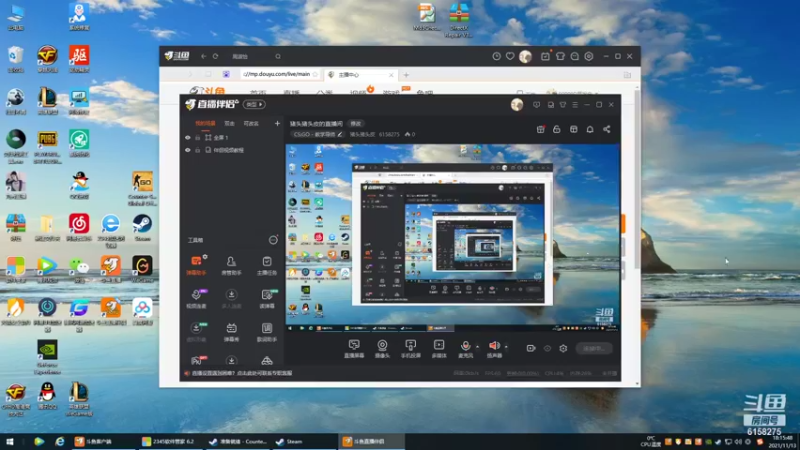This screenshot has height=450, width=800.
Task: Open the 弹幕助手 danmaku assistant tool
Action: tap(196, 265)
